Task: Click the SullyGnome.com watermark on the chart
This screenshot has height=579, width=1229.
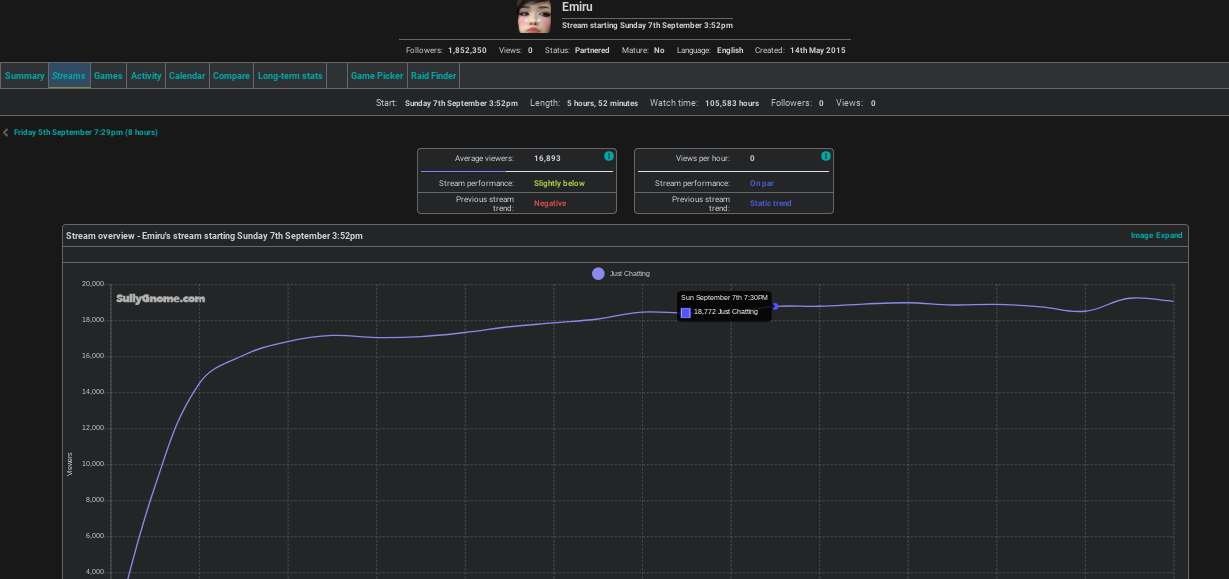Action: coord(160,298)
